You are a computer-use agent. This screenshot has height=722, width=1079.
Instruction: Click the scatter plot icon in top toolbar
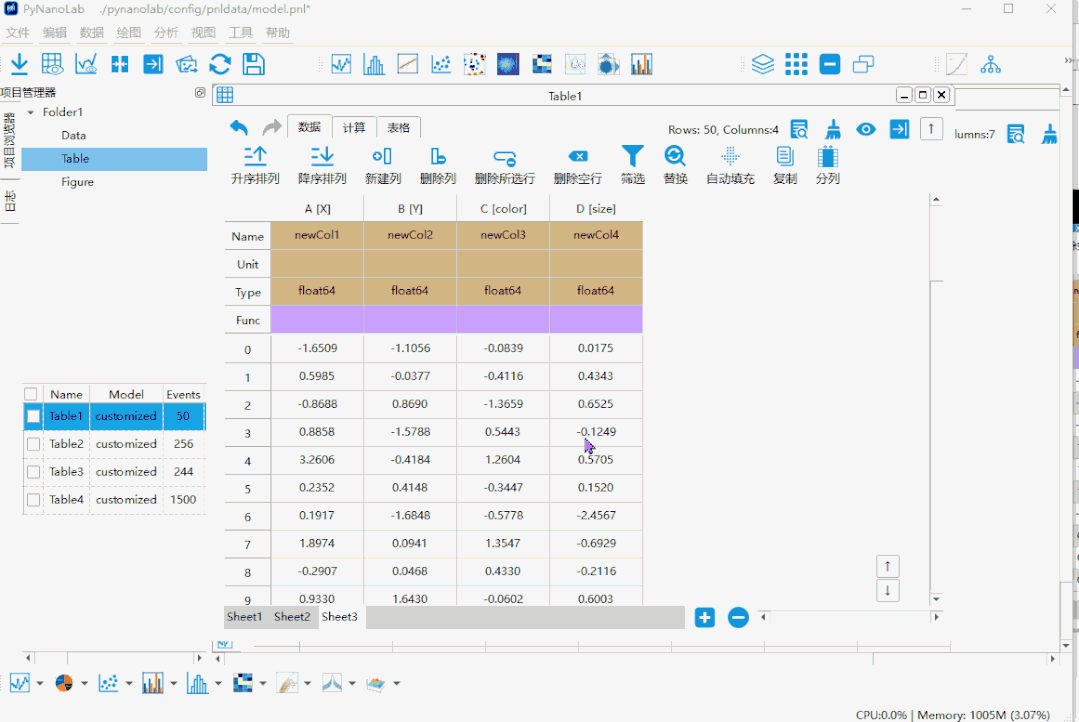[440, 64]
